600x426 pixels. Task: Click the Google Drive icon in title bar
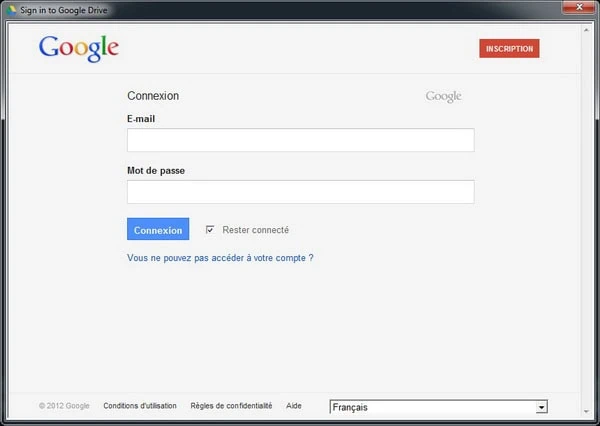(x=12, y=9)
